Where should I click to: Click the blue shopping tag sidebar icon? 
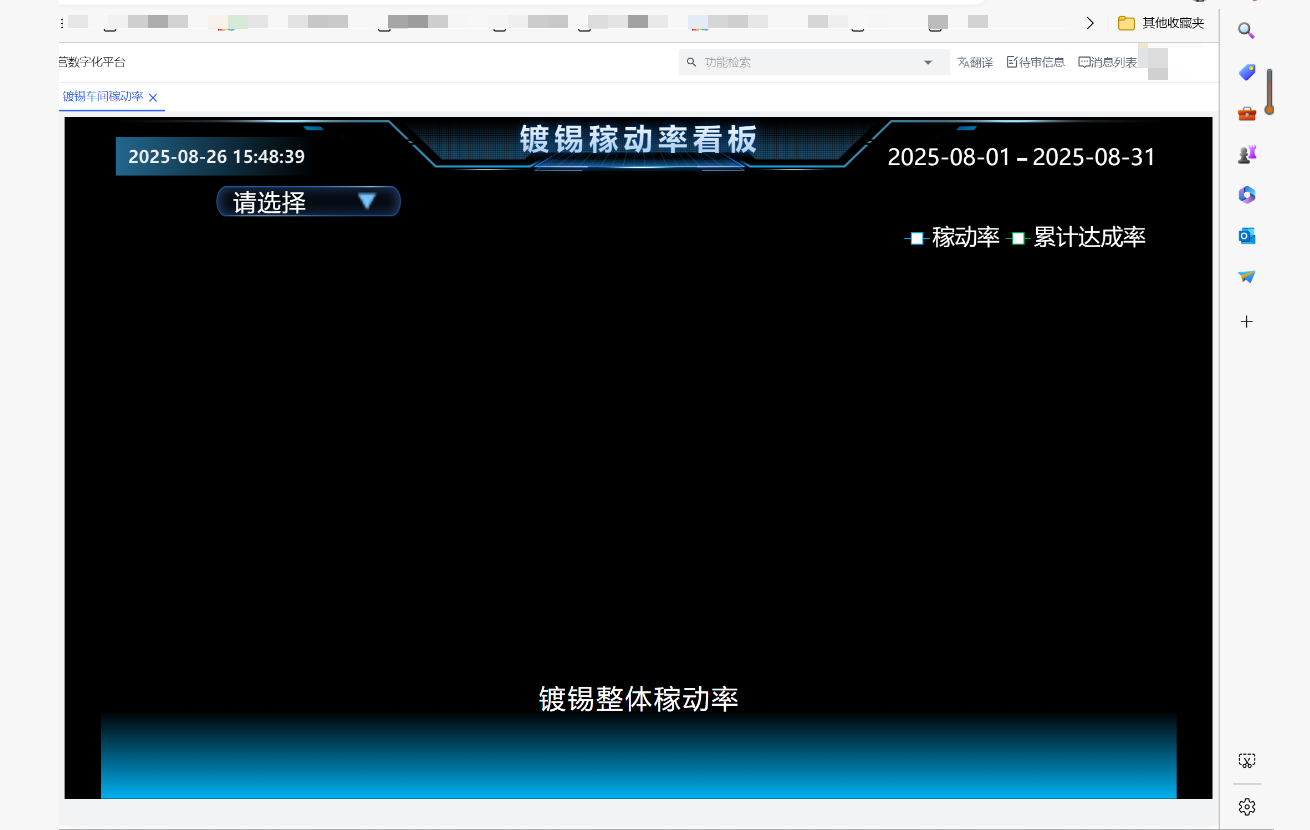(x=1246, y=72)
